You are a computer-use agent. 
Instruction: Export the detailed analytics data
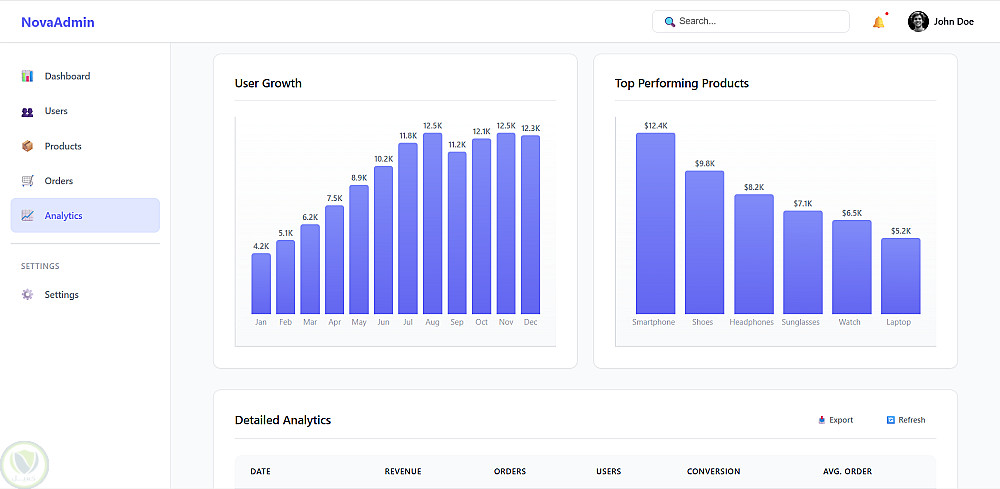pos(836,420)
